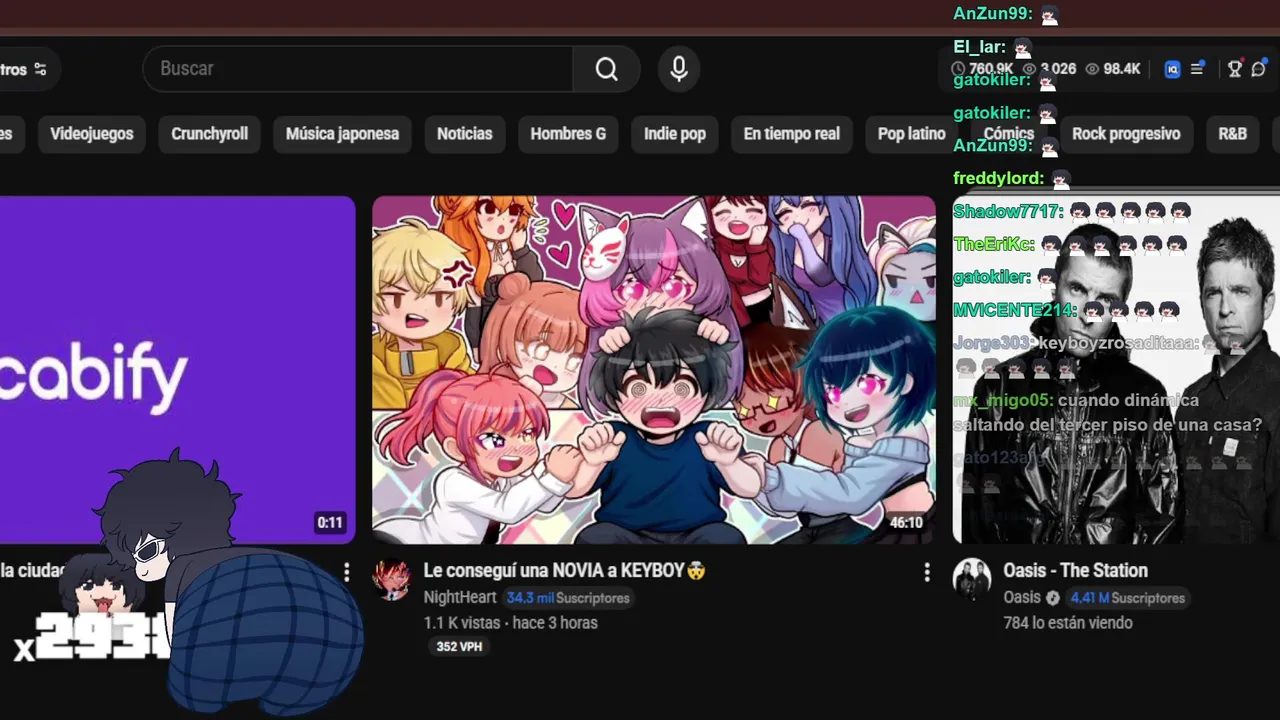
Task: Click "784 lo están viendo" text
Action: (1068, 623)
